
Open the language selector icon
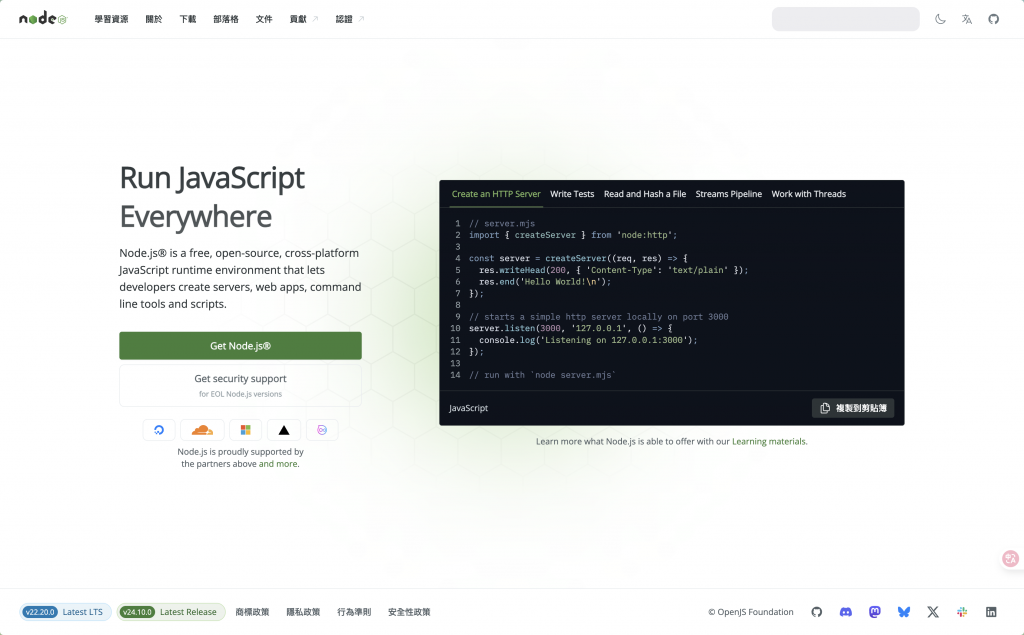tap(967, 19)
